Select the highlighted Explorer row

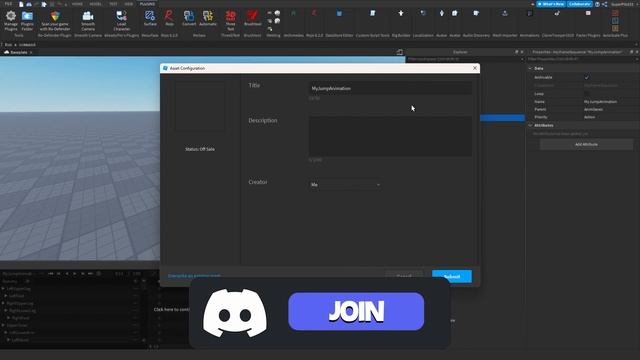pyautogui.click(x=502, y=118)
